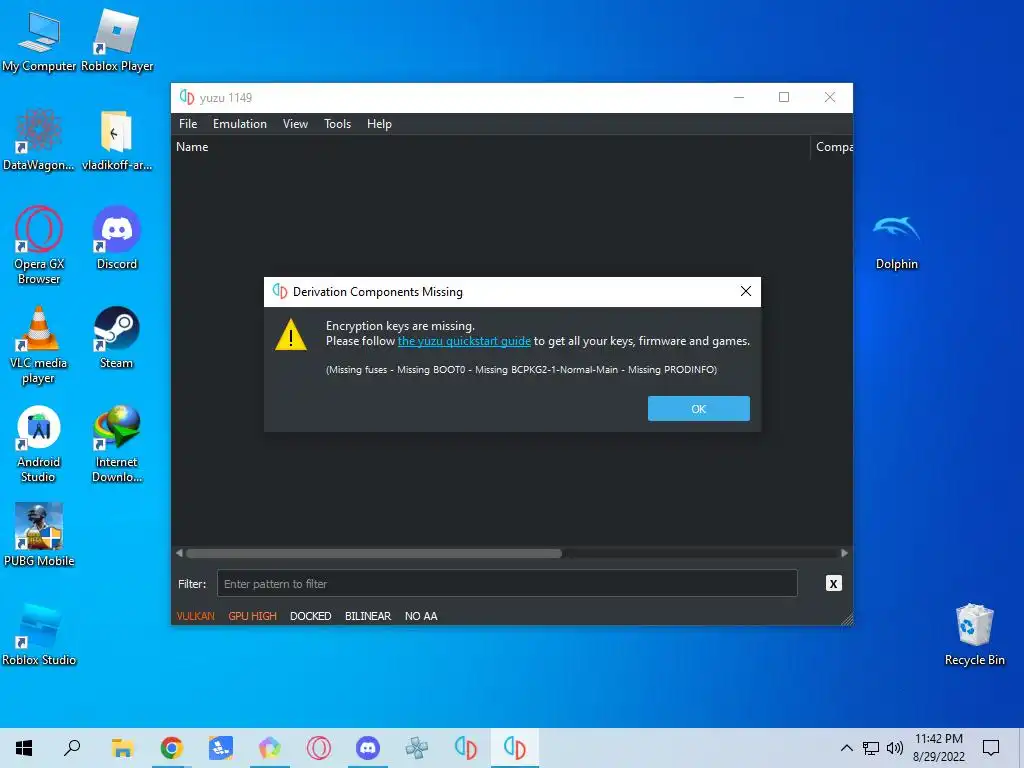Follow the yuzu quickstart guide link
This screenshot has width=1024, height=768.
pos(464,341)
